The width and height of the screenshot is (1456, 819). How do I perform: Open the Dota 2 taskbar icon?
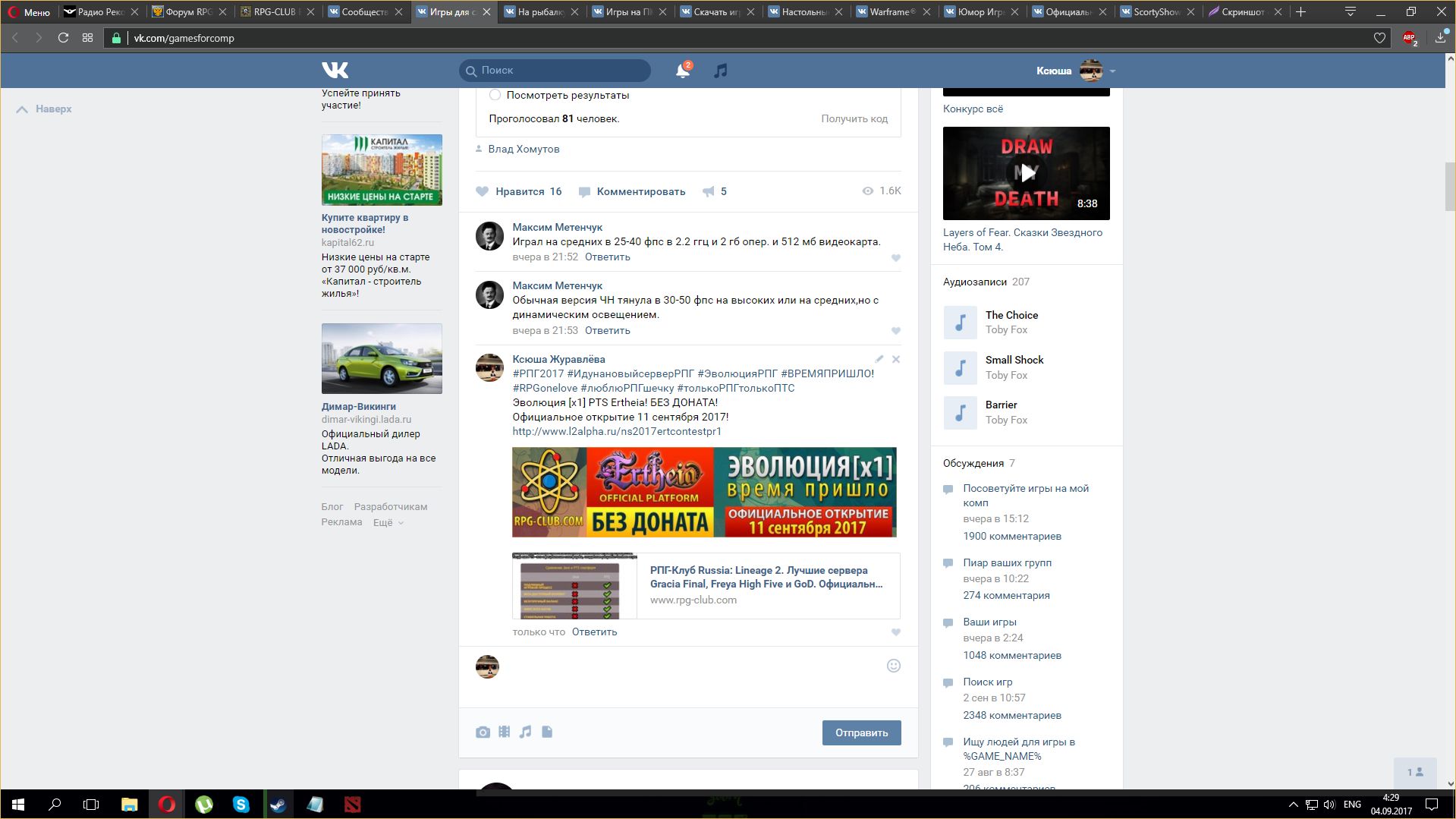(352, 805)
